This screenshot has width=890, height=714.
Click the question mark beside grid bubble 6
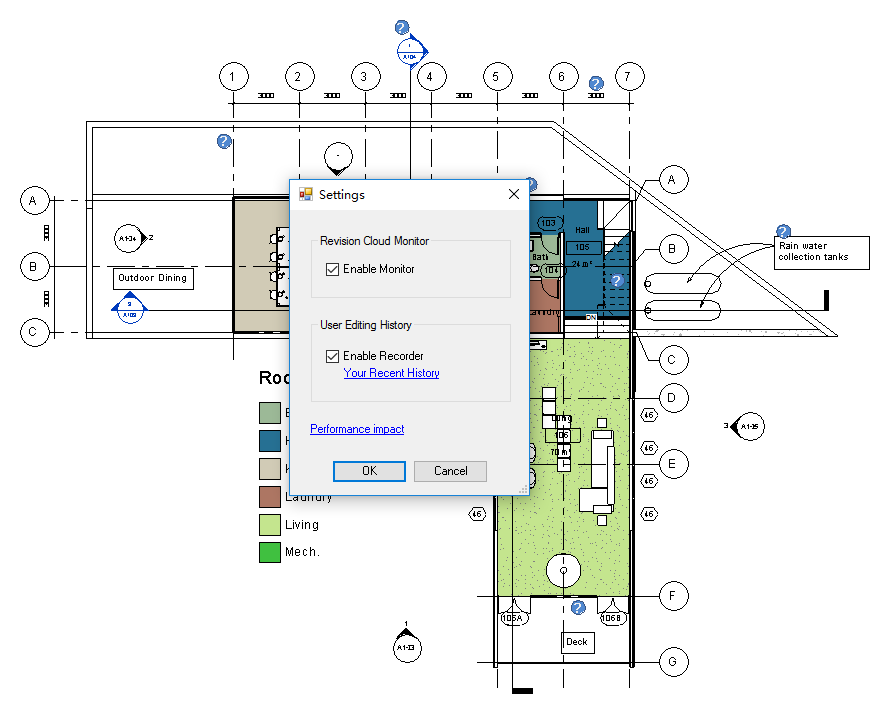(596, 85)
